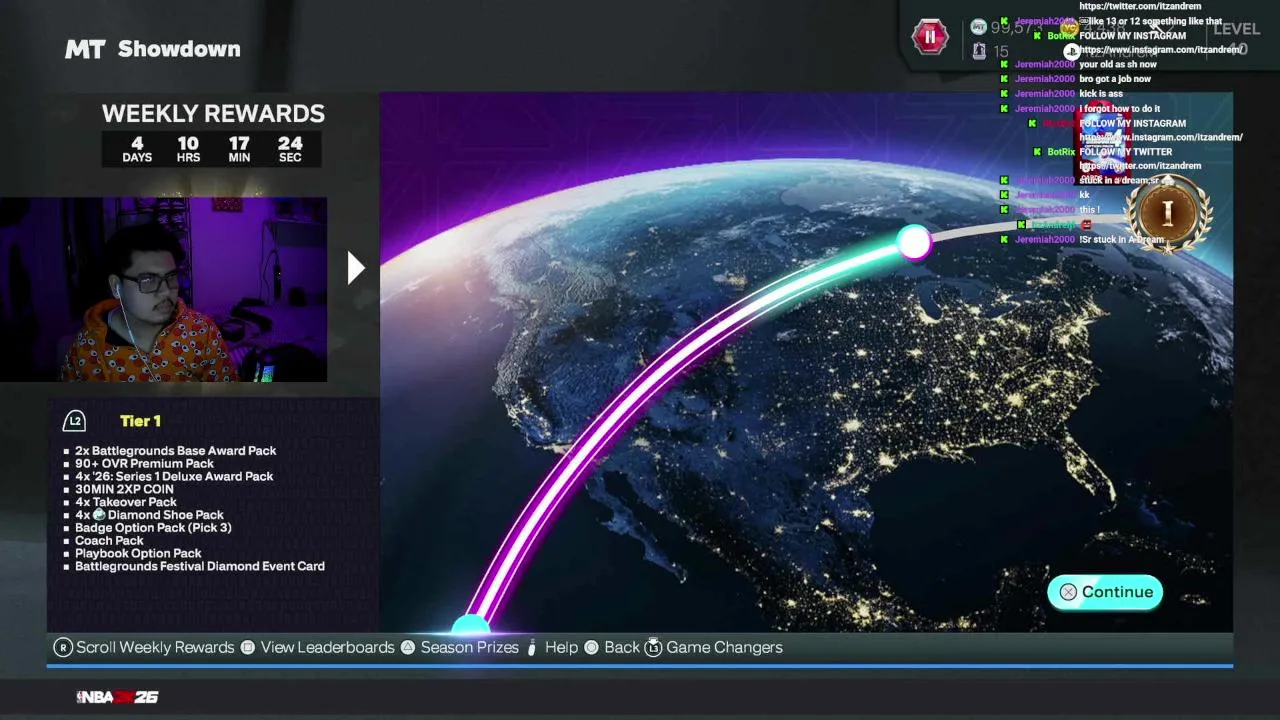Click chat message 'I forgot how to do it'

1120,109
